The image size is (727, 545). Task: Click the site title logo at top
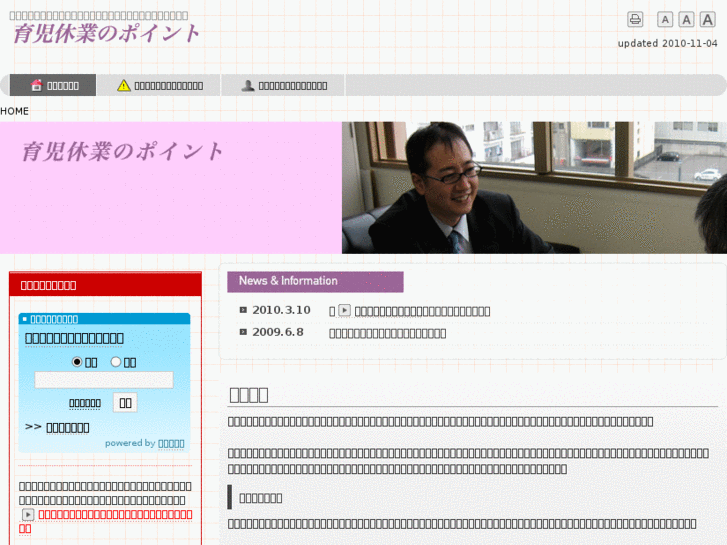click(106, 33)
